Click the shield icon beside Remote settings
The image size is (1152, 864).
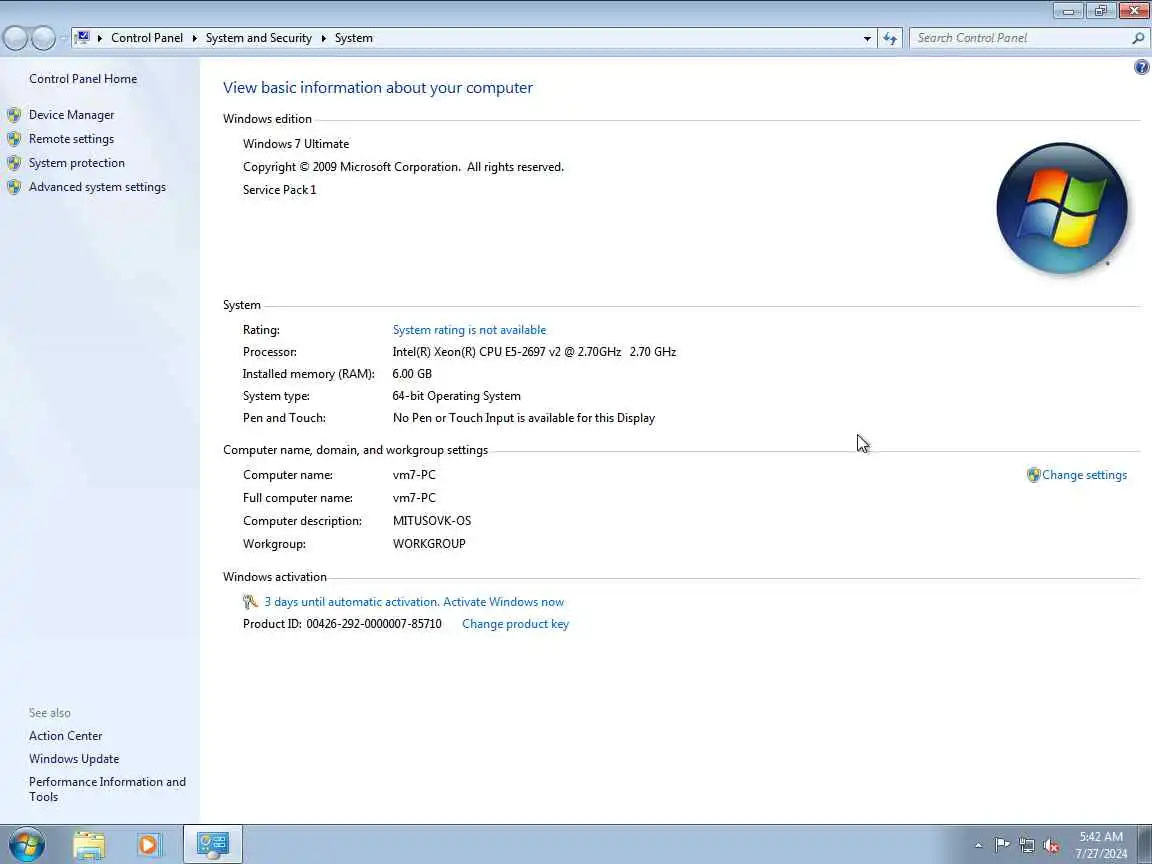tap(14, 139)
